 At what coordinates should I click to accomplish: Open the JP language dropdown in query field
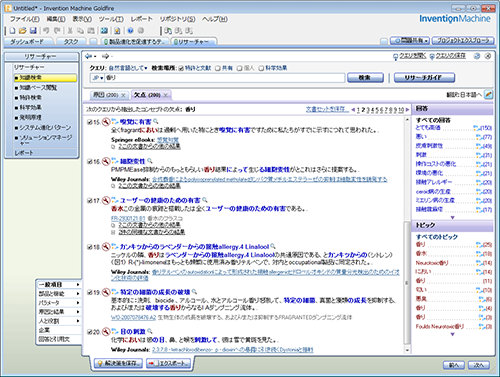(98, 78)
